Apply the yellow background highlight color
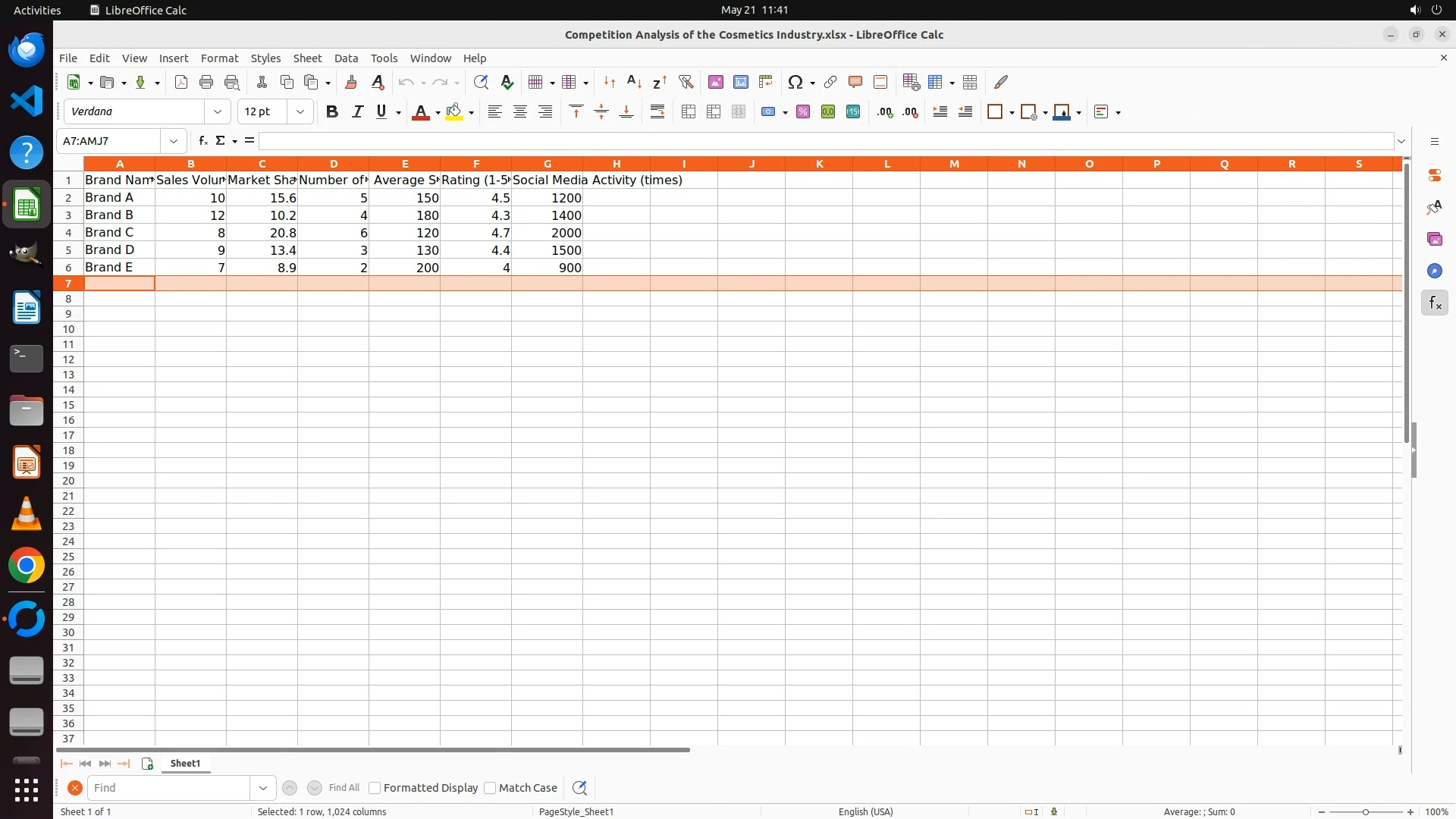Viewport: 1456px width, 819px height. tap(453, 112)
